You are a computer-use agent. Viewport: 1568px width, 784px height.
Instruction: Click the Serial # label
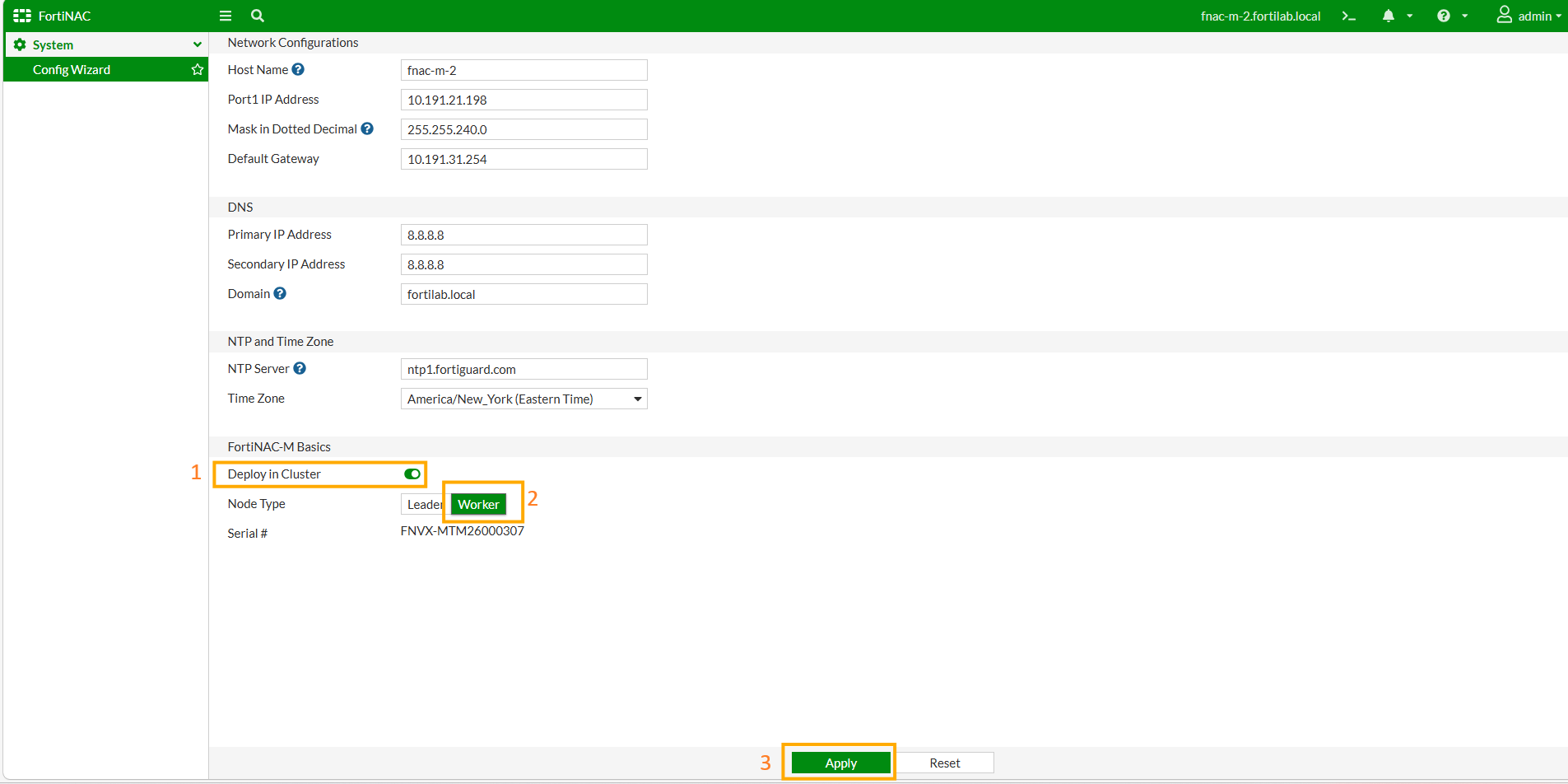[x=248, y=533]
